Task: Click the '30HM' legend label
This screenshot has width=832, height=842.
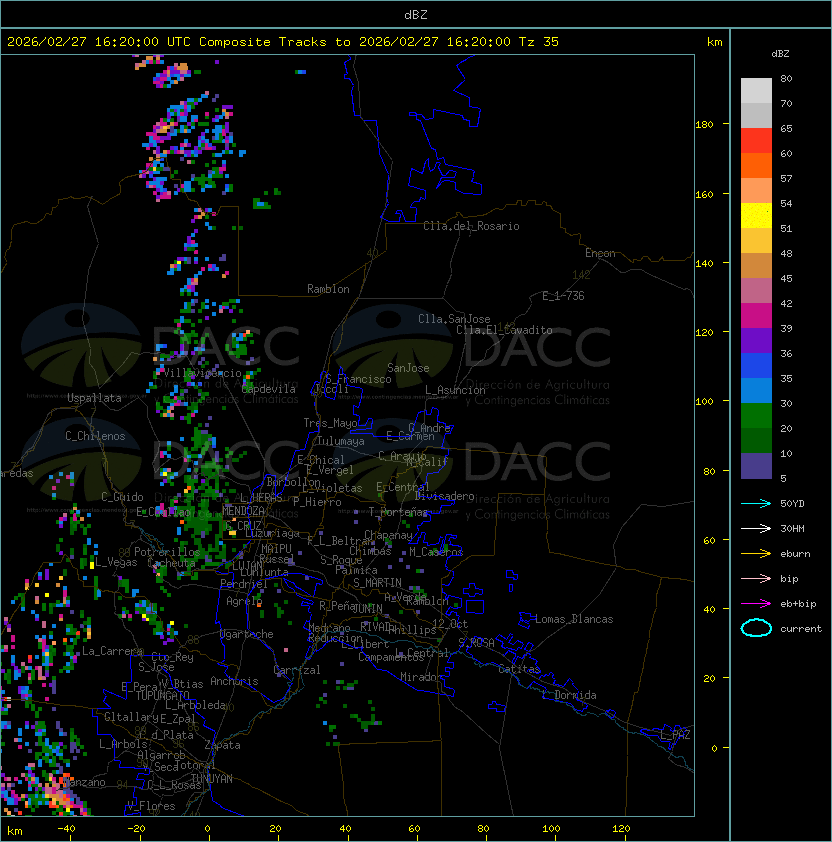Action: tap(792, 528)
